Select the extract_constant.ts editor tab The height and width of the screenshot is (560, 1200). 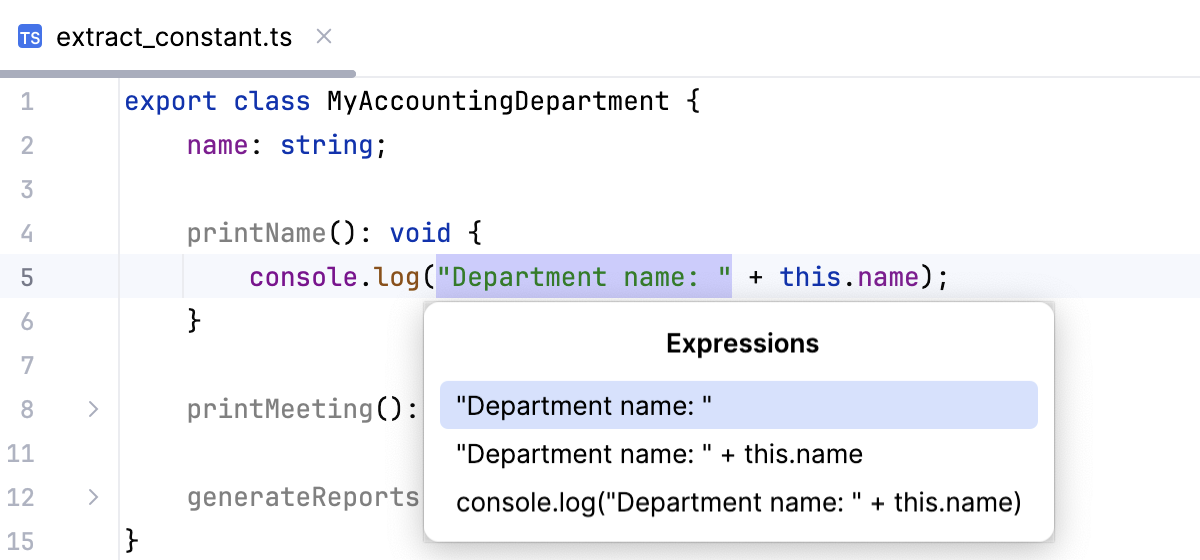coord(174,38)
